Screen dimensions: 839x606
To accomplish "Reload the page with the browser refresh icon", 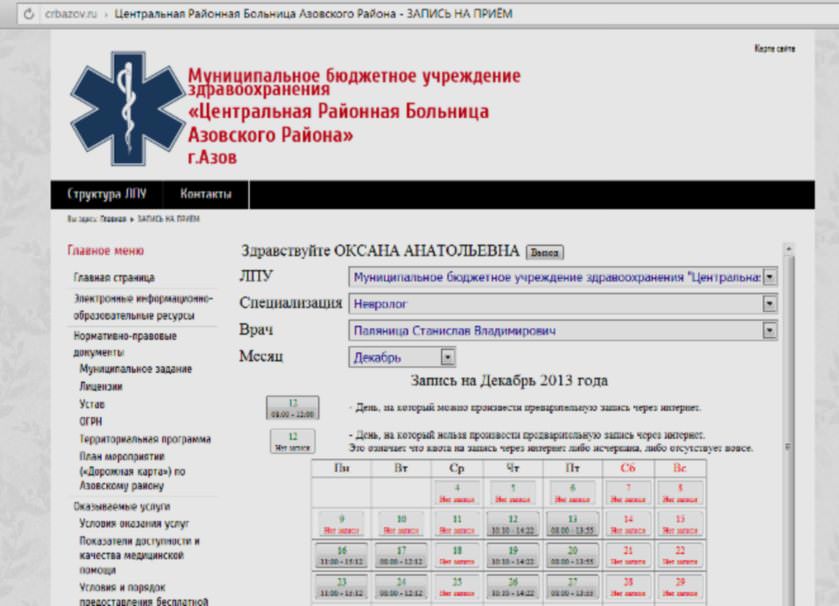I will pyautogui.click(x=29, y=15).
